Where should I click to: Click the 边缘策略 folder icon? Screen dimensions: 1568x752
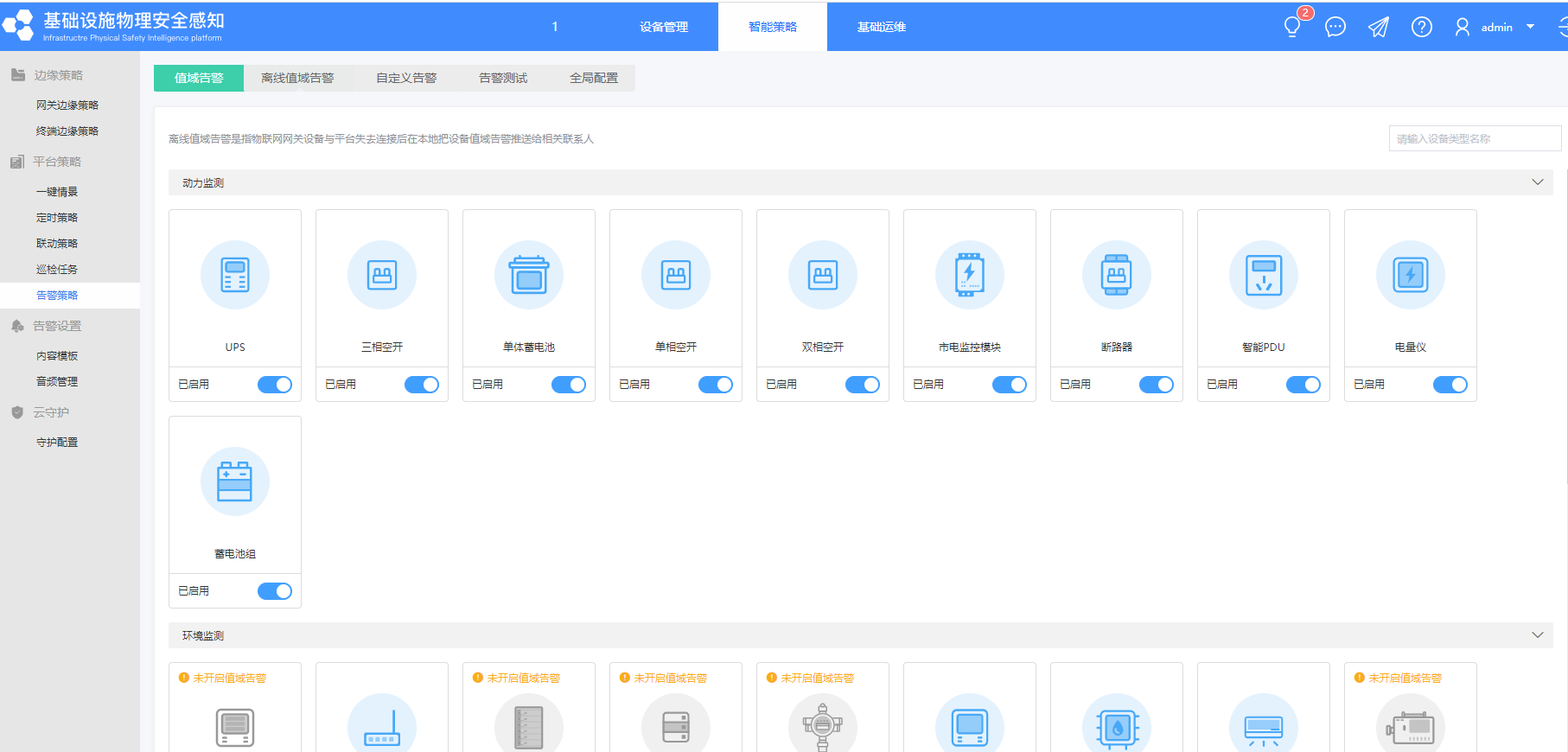[x=17, y=74]
